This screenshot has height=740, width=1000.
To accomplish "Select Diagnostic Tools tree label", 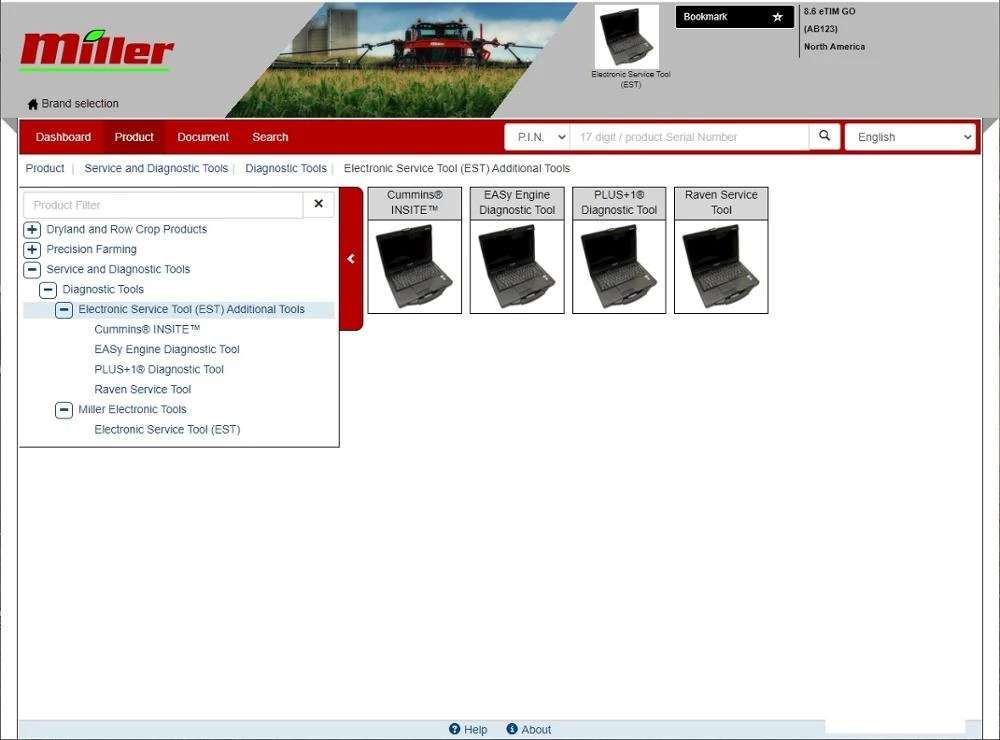I will point(103,289).
